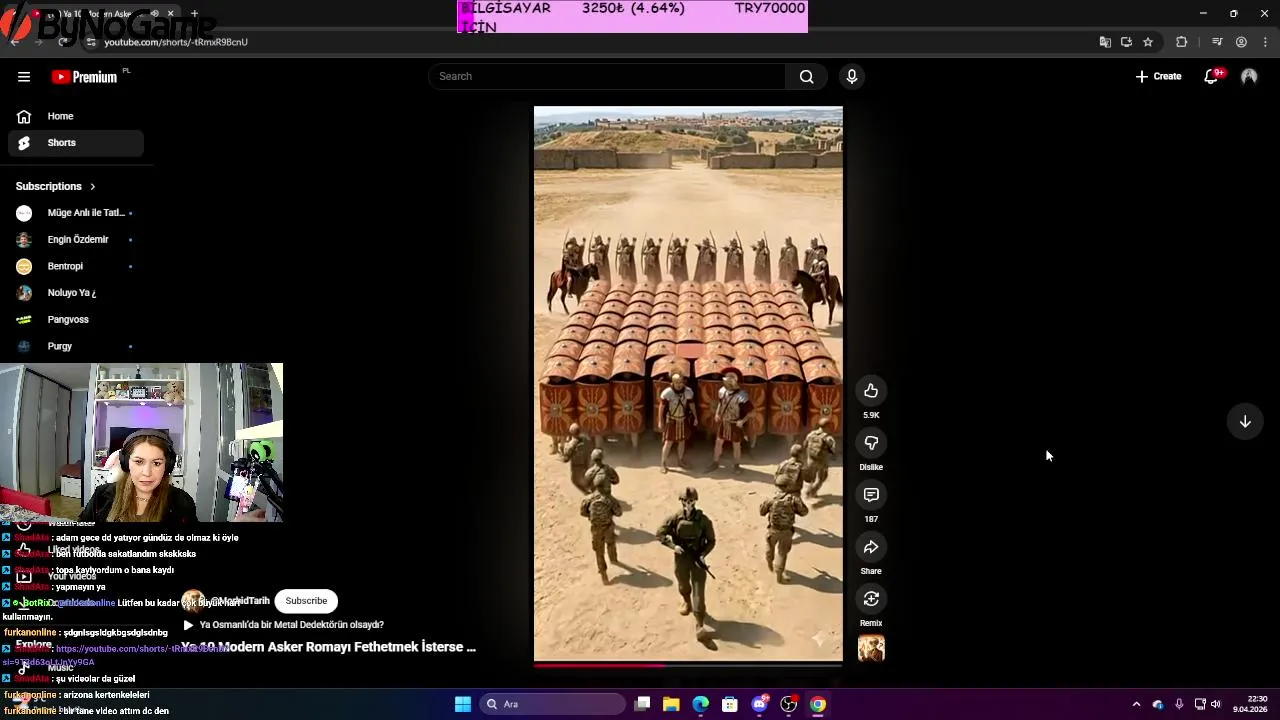This screenshot has width=1280, height=720.
Task: Open the sound thumbnail below Remix
Action: tap(871, 650)
